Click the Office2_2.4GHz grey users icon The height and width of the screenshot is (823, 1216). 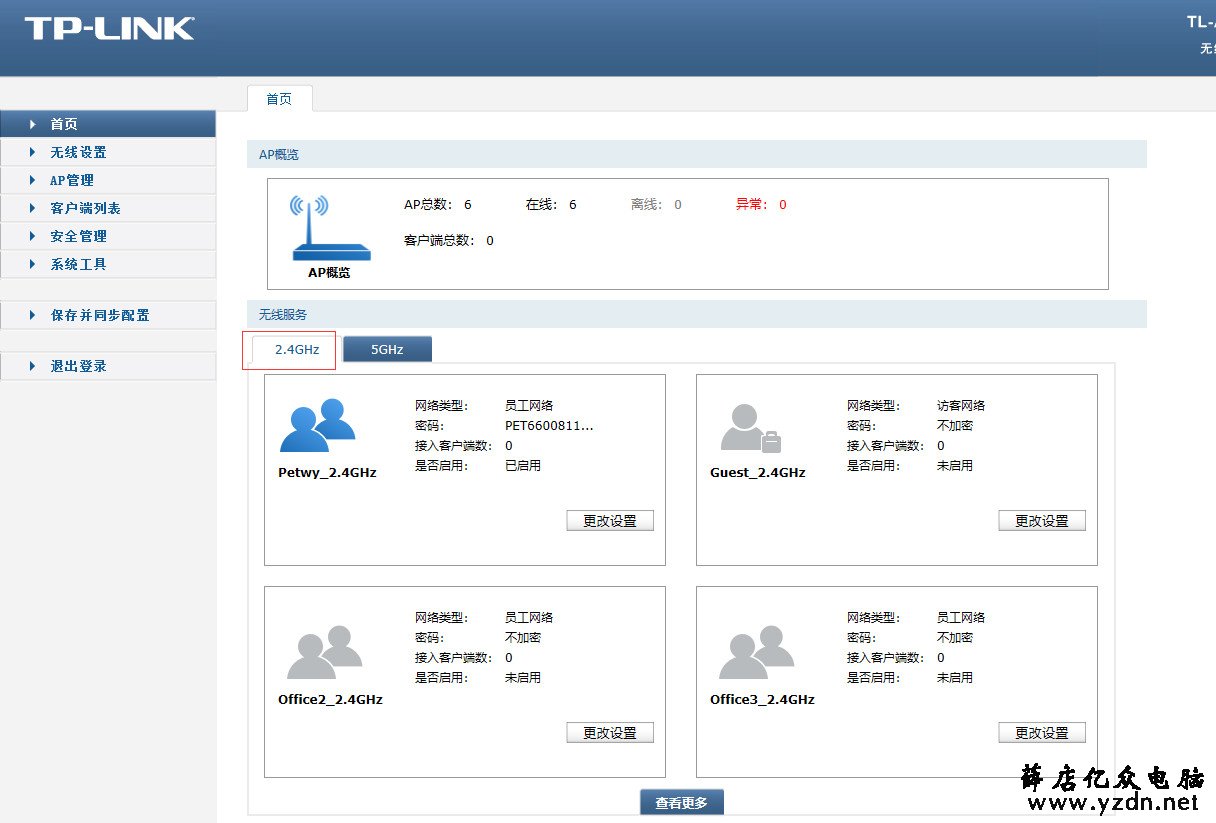tap(325, 652)
